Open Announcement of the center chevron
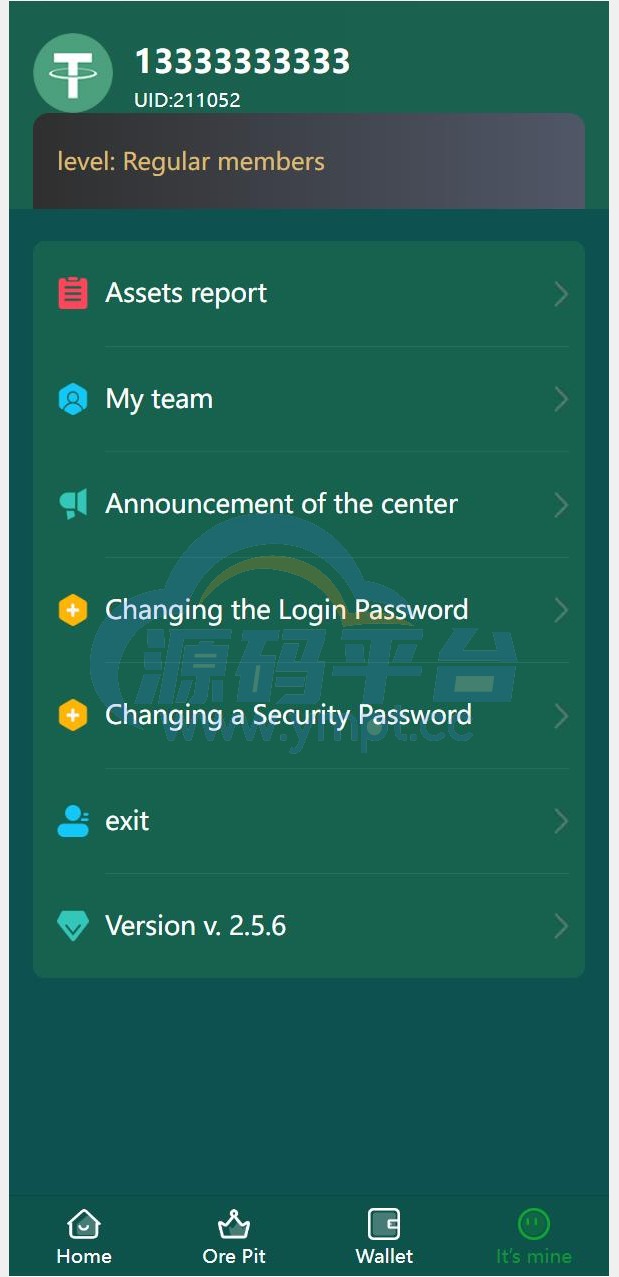 coord(561,505)
